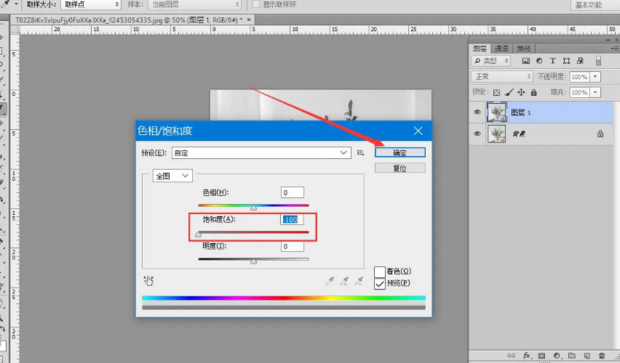Click the first eyedropper in Hue/Saturation dialog
This screenshot has width=620, height=363.
[329, 281]
